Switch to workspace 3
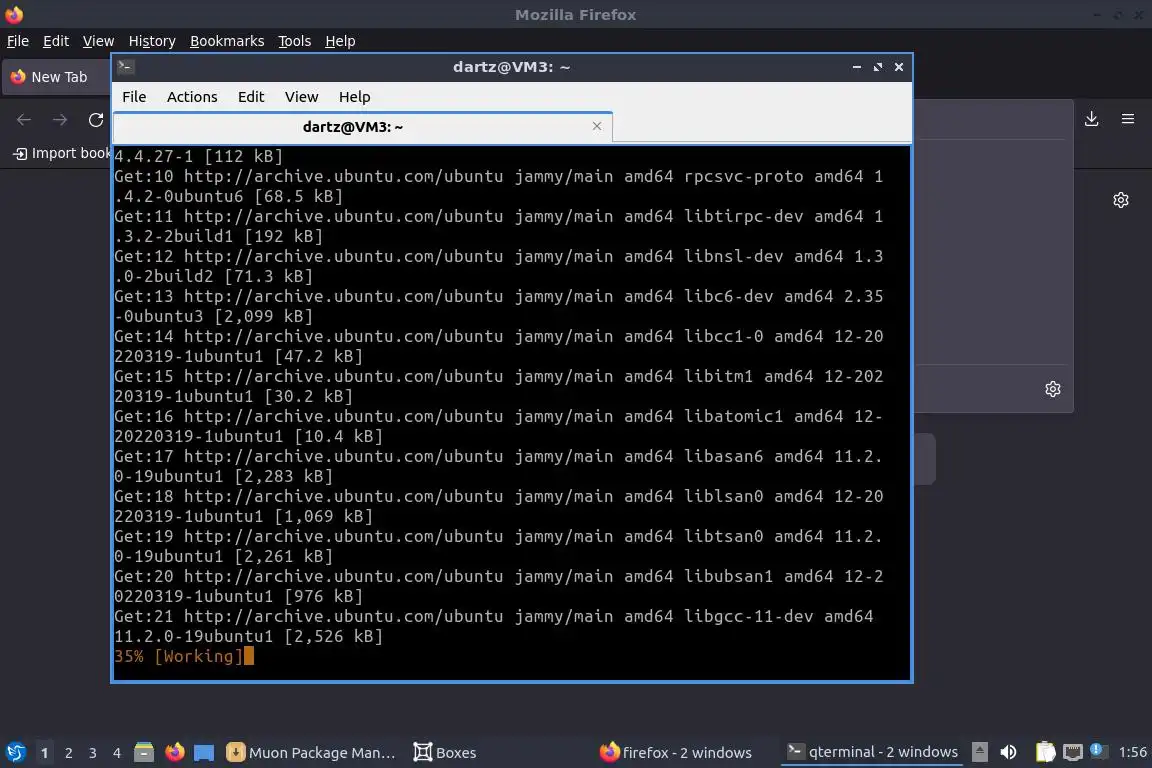The width and height of the screenshot is (1152, 768). [x=93, y=753]
